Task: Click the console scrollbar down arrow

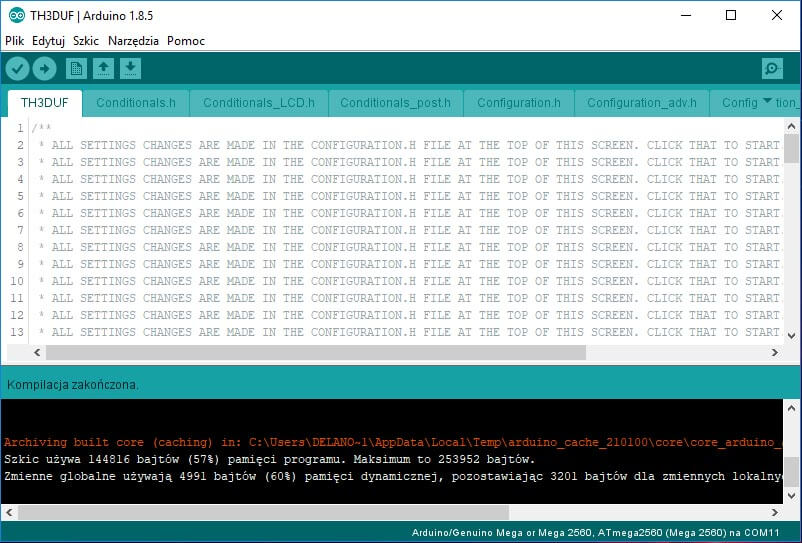Action: pyautogui.click(x=791, y=495)
